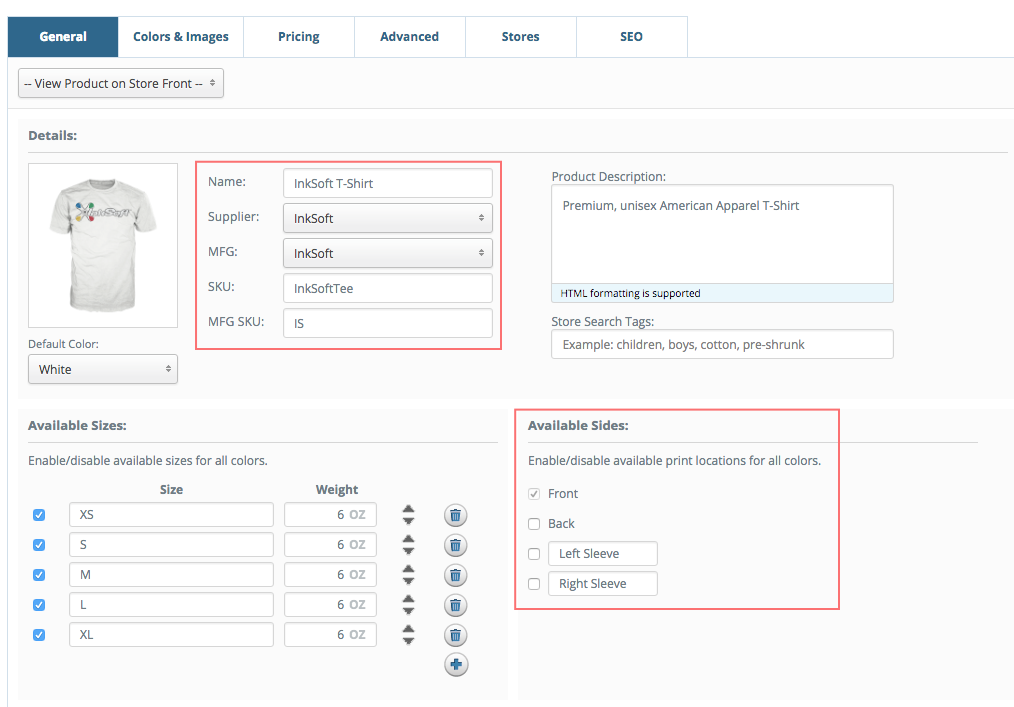Click the T-shirt product thumbnail
The image size is (1014, 707).
coord(103,245)
